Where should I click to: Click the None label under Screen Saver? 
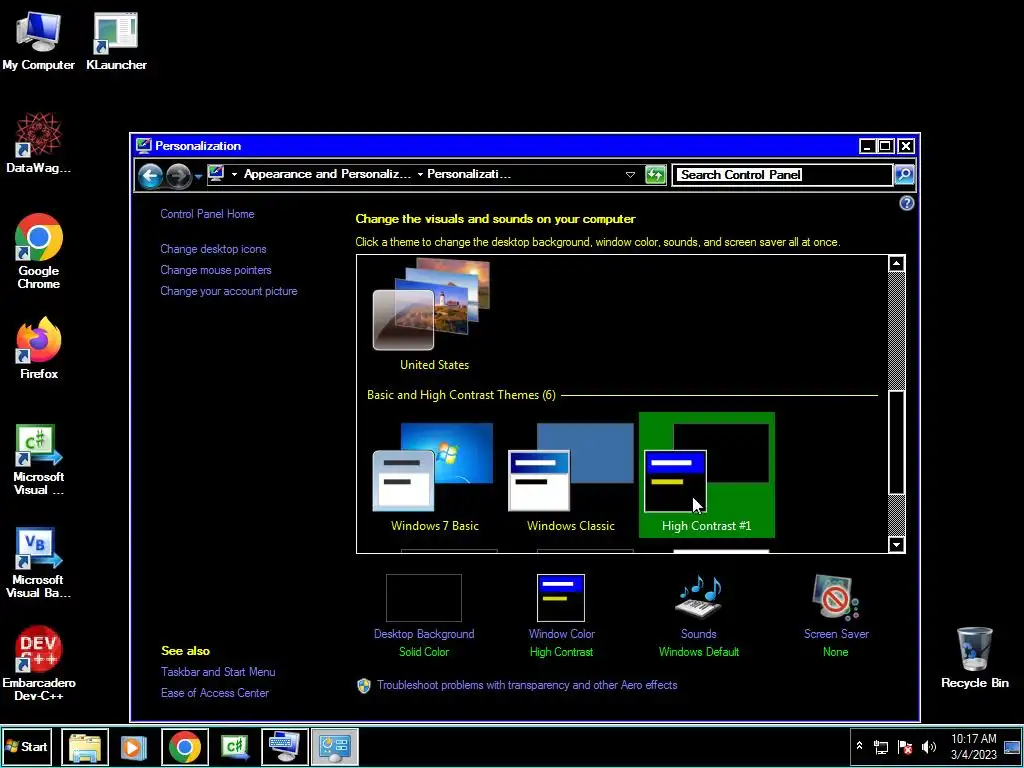point(835,652)
